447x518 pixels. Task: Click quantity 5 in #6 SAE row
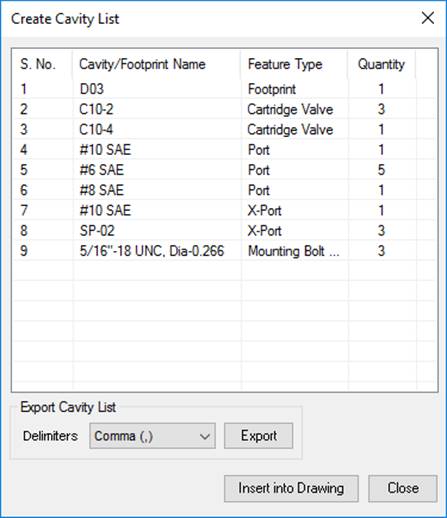(x=381, y=170)
